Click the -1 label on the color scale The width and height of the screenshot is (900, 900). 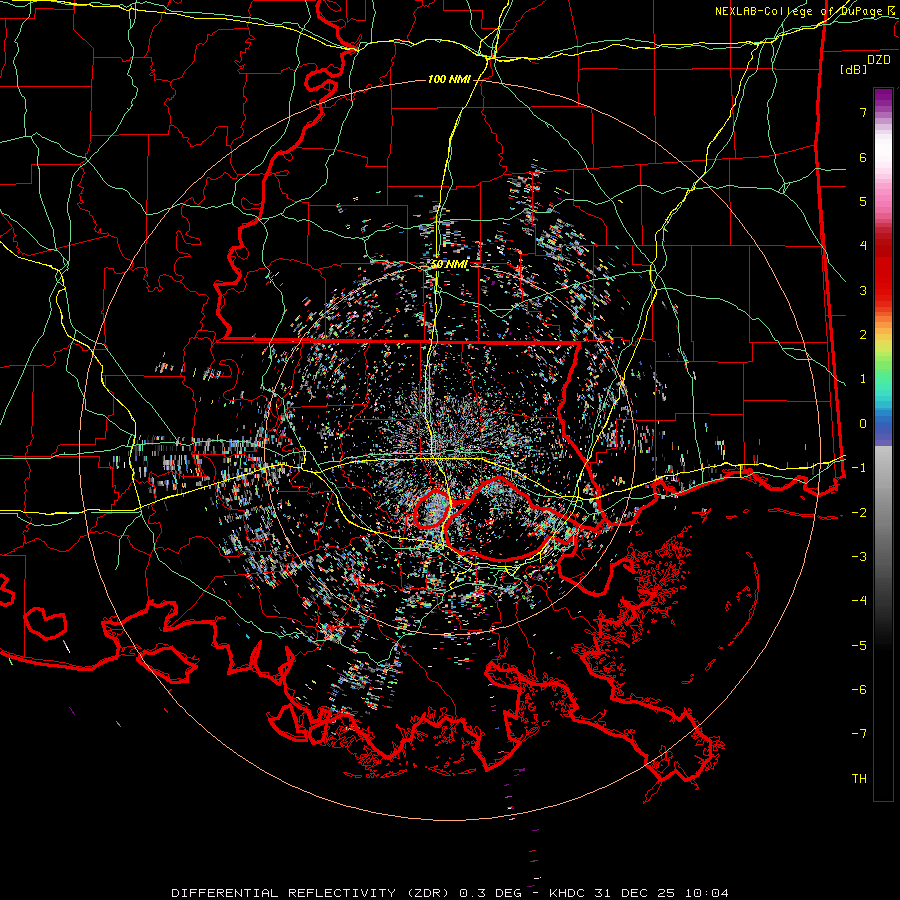click(859, 468)
